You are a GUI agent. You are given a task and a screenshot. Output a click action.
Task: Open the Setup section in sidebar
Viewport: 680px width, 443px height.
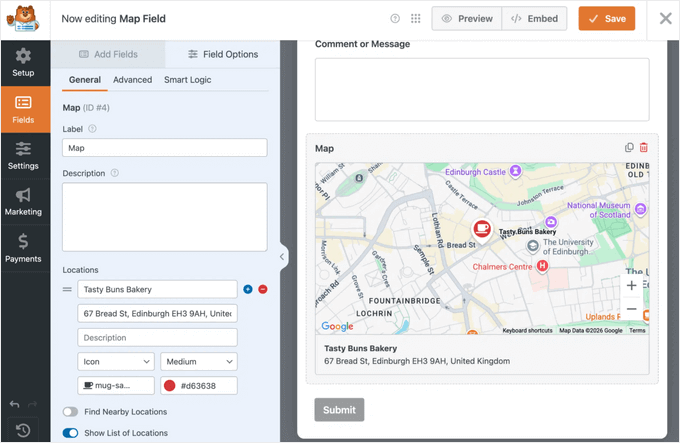click(23, 62)
